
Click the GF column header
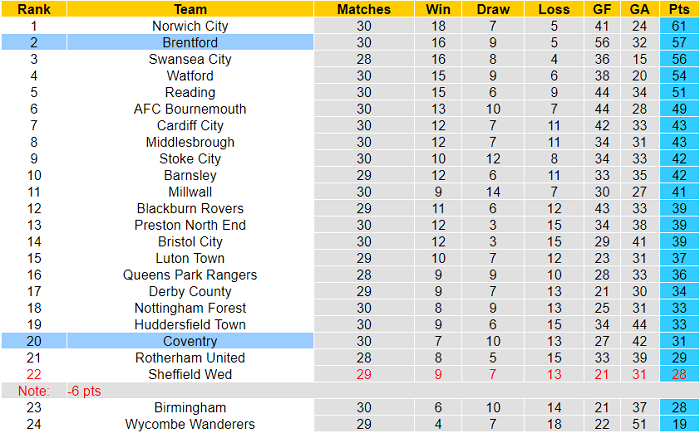click(600, 9)
